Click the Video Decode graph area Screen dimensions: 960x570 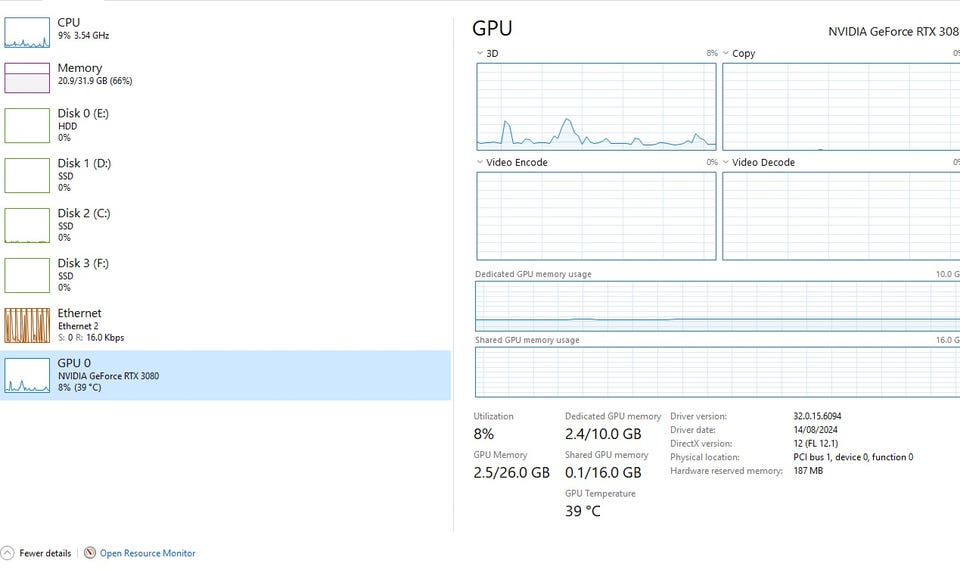[x=840, y=216]
